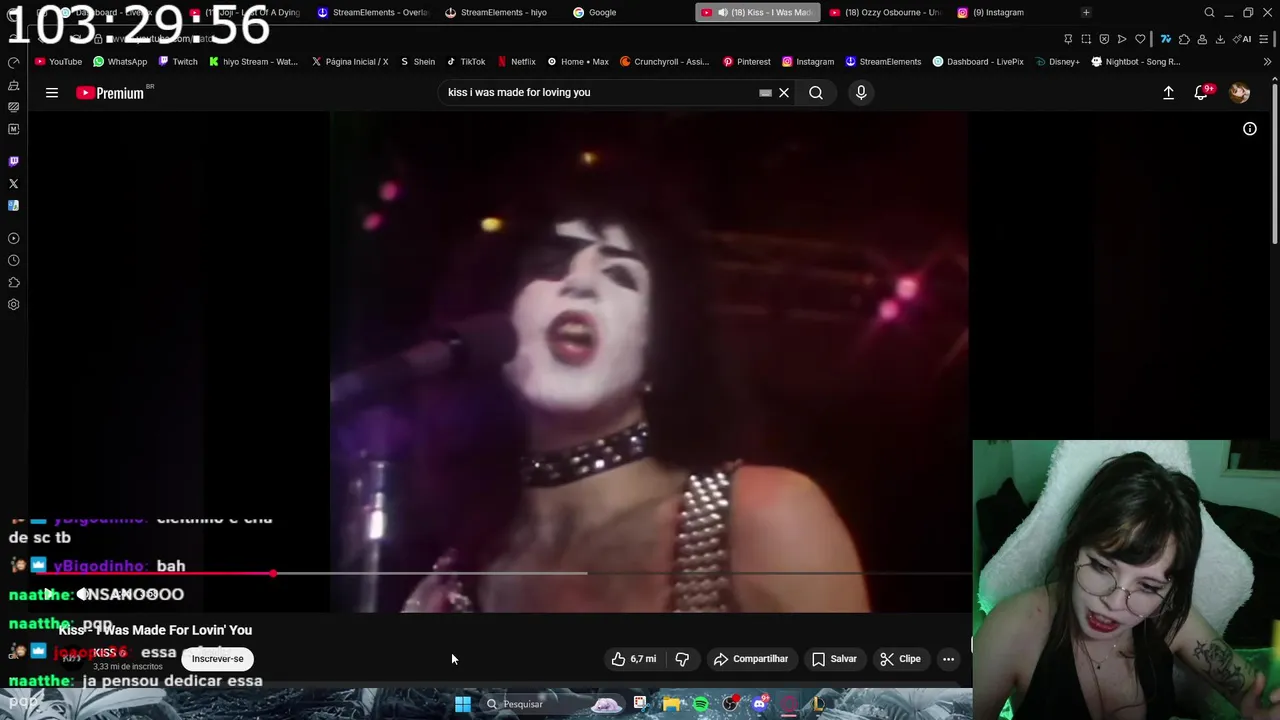Open more actions ellipsis under video
1280x720 pixels.
[948, 659]
